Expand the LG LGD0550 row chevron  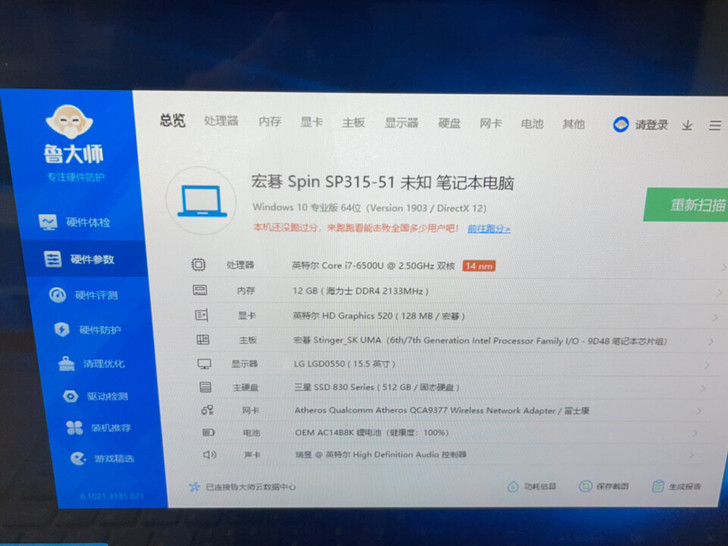point(707,365)
